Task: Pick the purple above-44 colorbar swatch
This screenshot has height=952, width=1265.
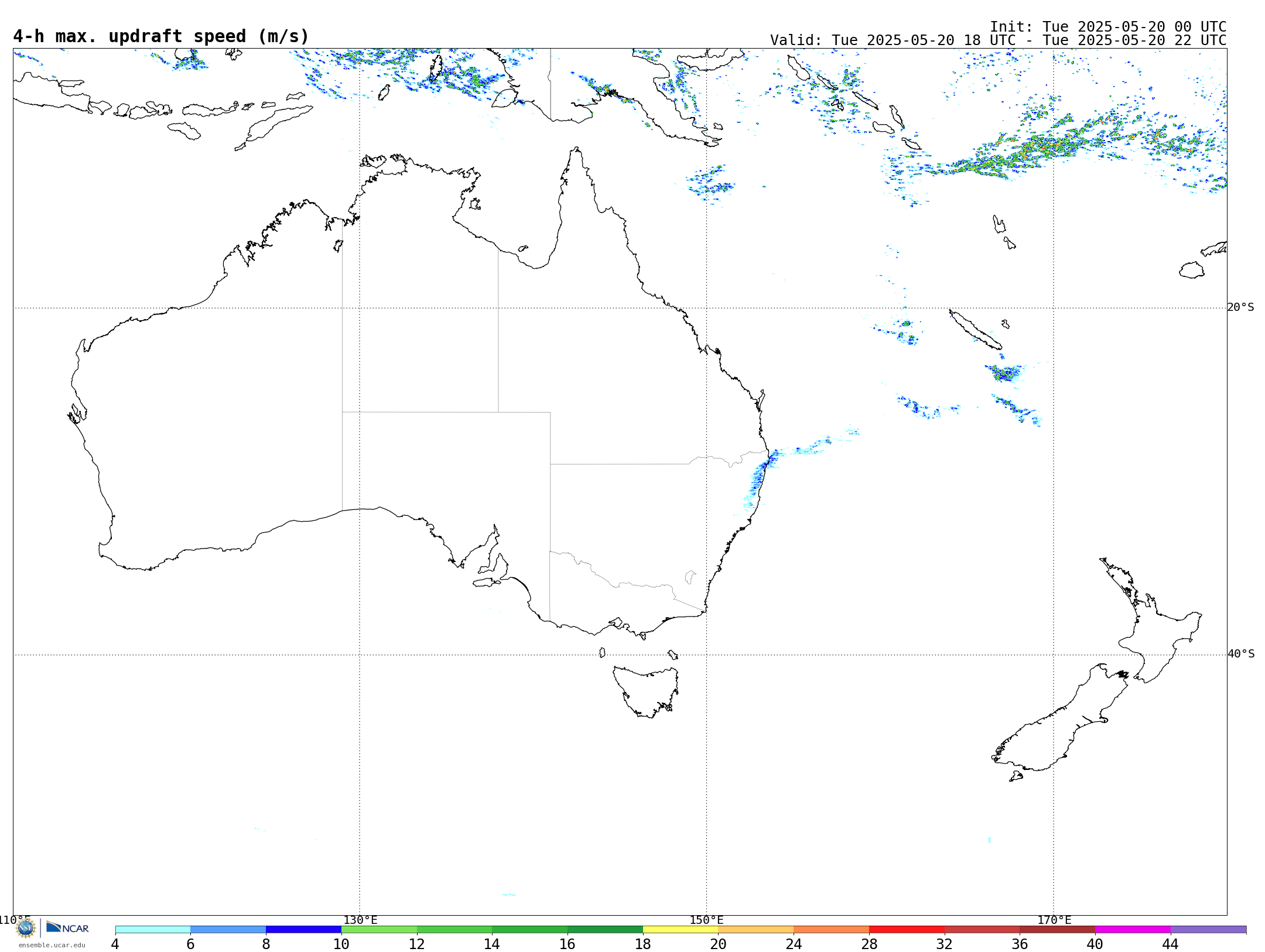Action: tap(1208, 929)
